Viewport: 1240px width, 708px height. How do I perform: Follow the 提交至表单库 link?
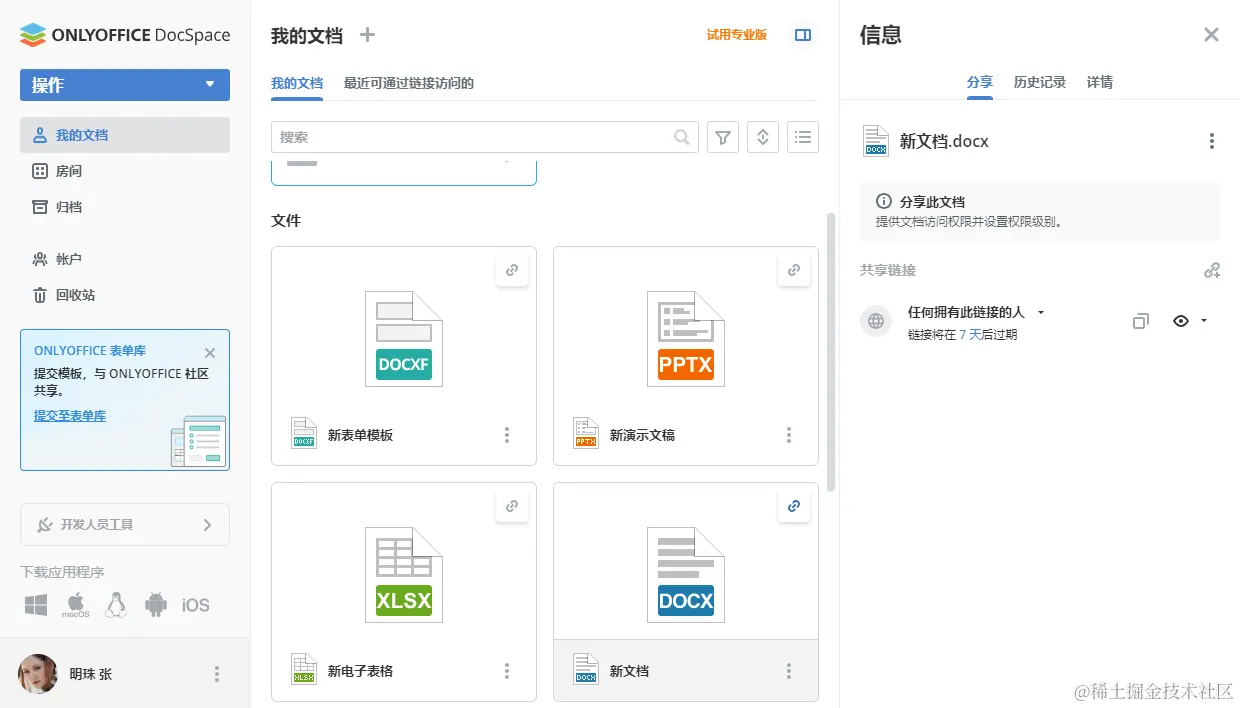[70, 416]
